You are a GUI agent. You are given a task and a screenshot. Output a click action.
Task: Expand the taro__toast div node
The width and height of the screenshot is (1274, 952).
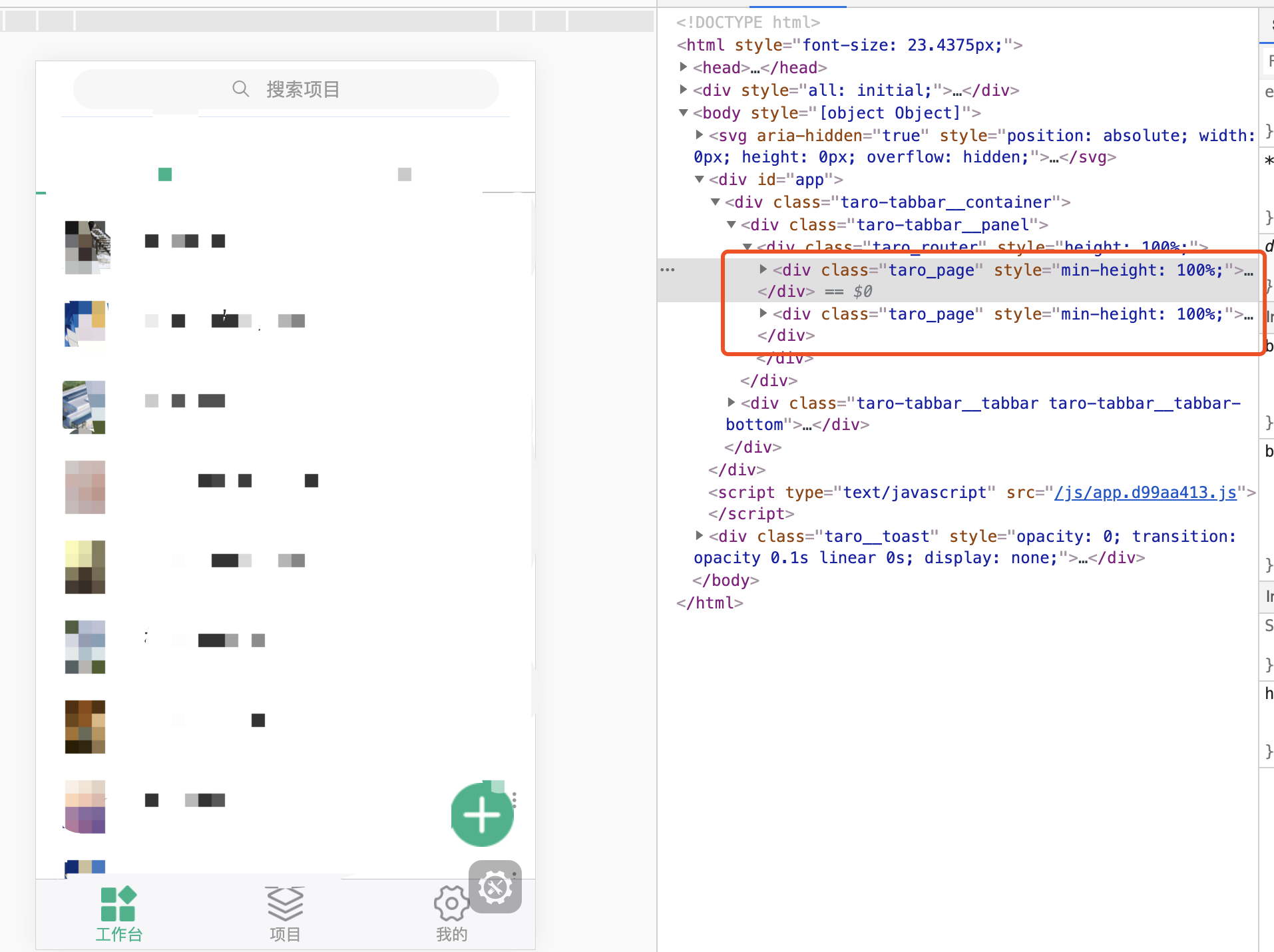[x=699, y=536]
